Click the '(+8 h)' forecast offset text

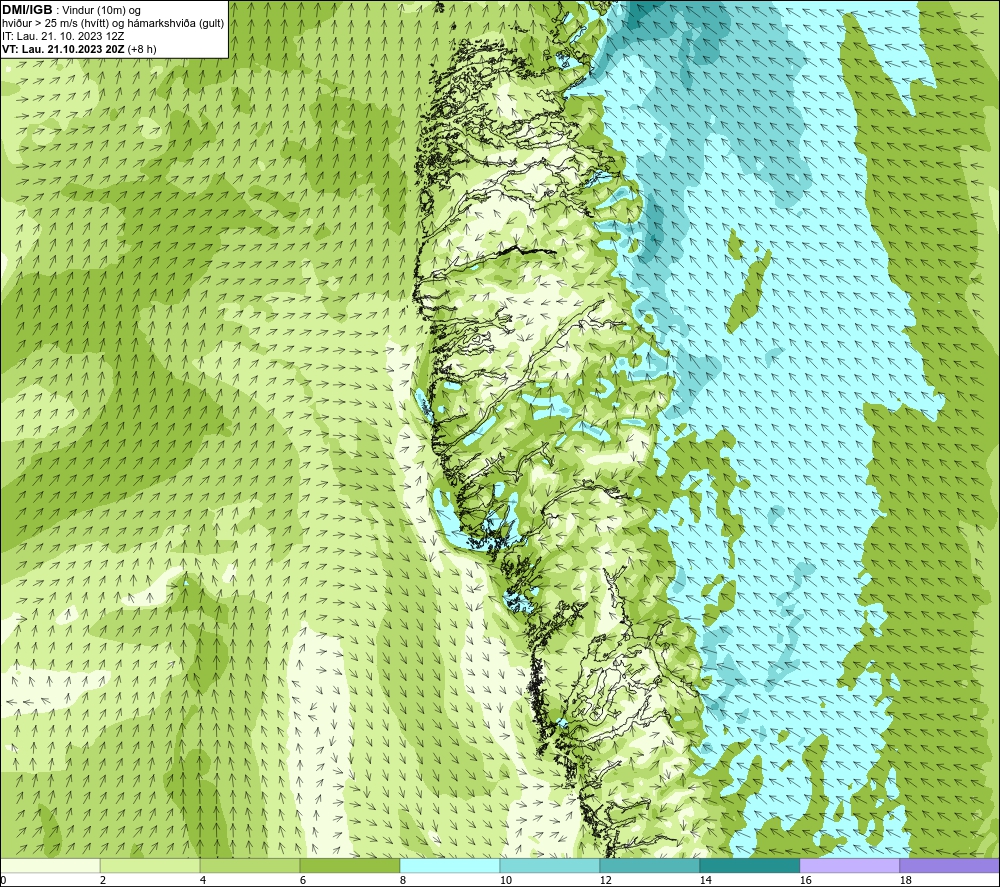(142, 49)
